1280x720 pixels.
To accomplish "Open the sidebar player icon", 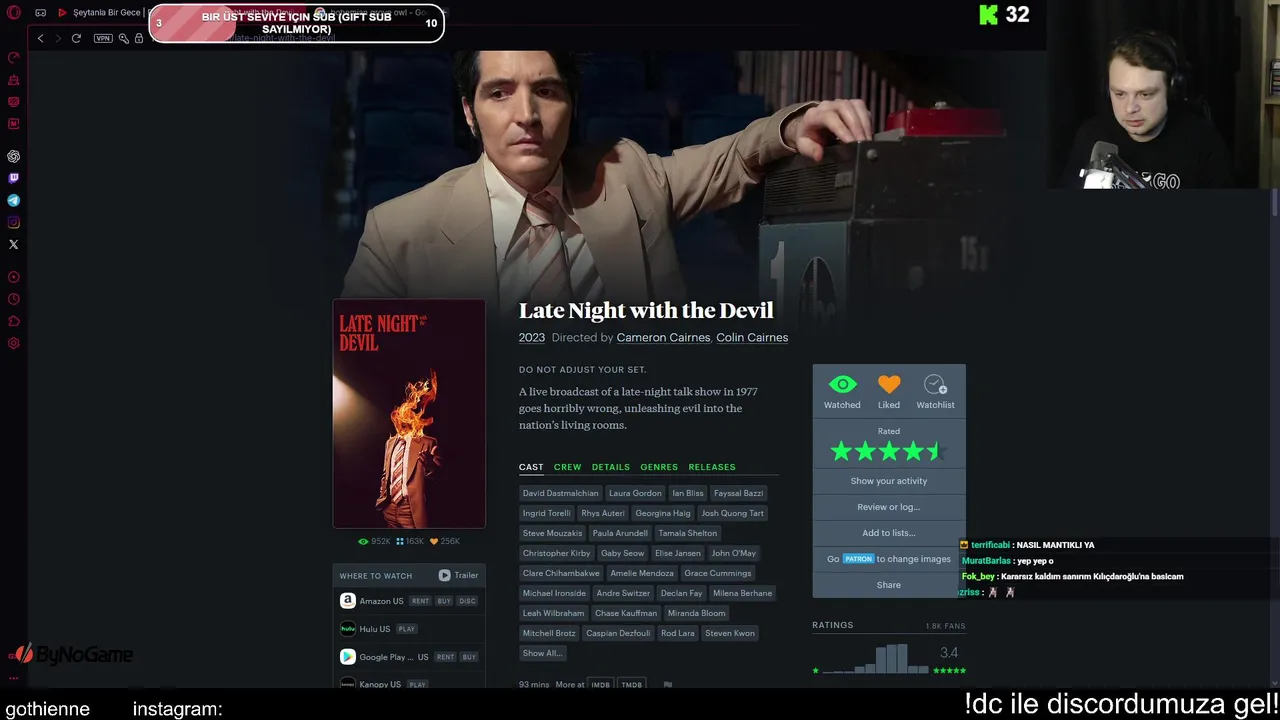I will pyautogui.click(x=14, y=278).
